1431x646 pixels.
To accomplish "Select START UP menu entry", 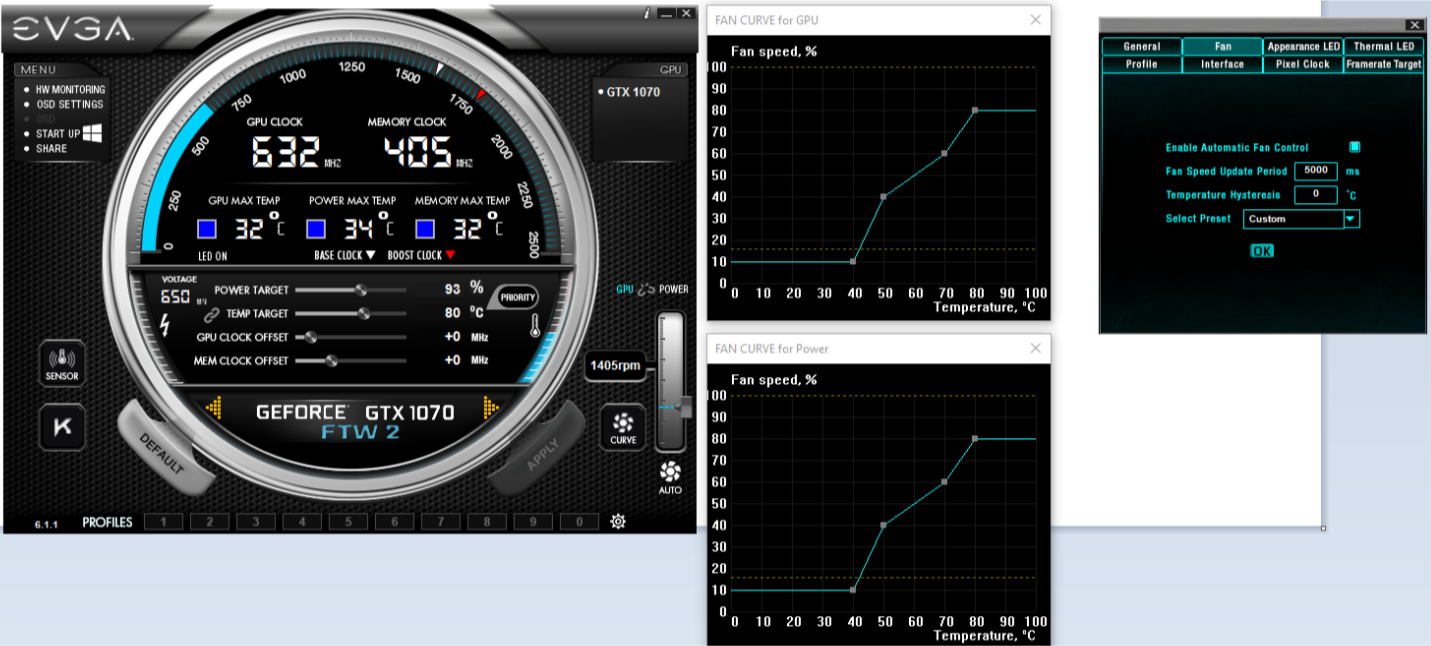I will click(58, 134).
